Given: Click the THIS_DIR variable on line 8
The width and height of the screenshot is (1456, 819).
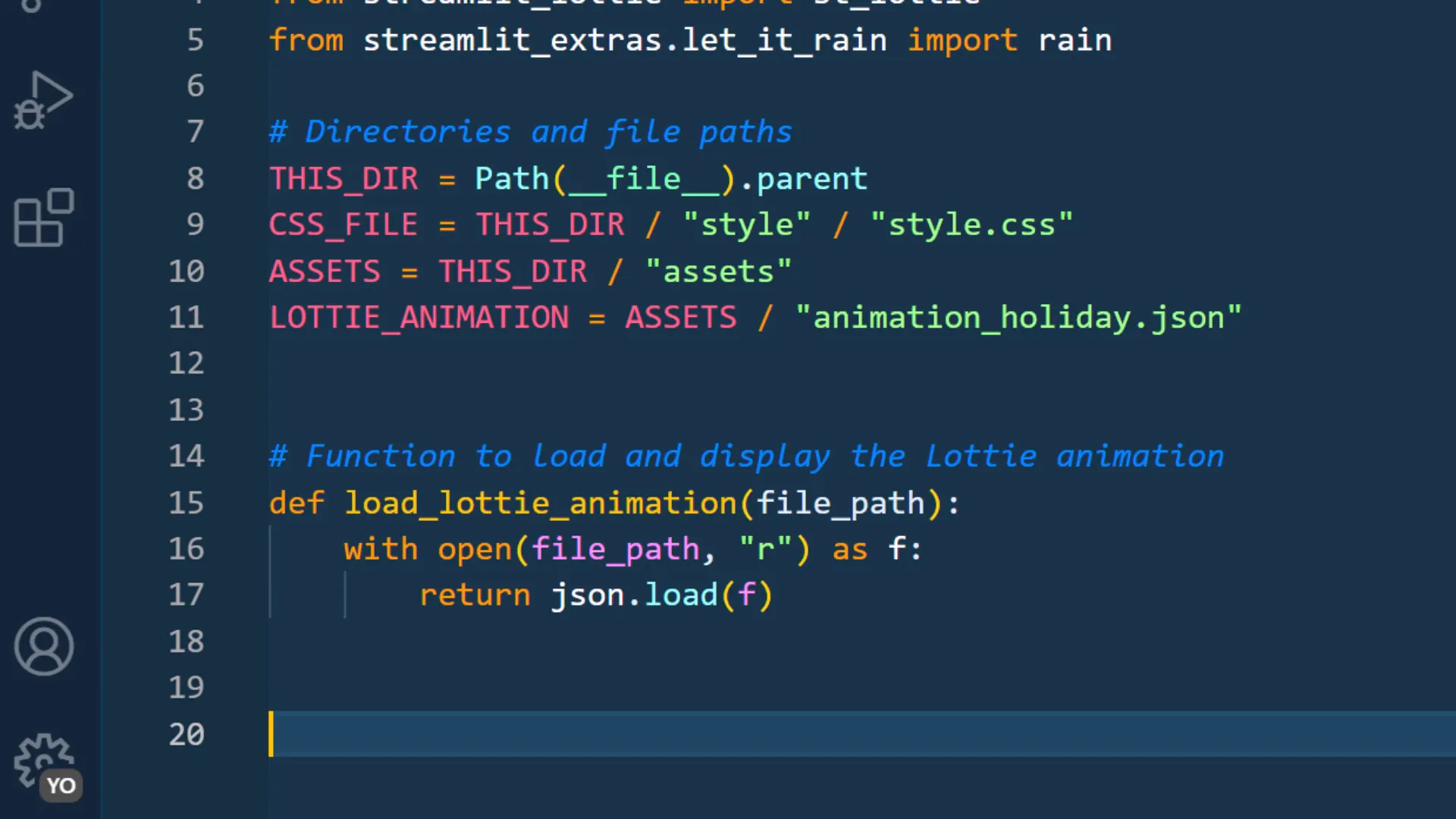Looking at the screenshot, I should pyautogui.click(x=343, y=178).
